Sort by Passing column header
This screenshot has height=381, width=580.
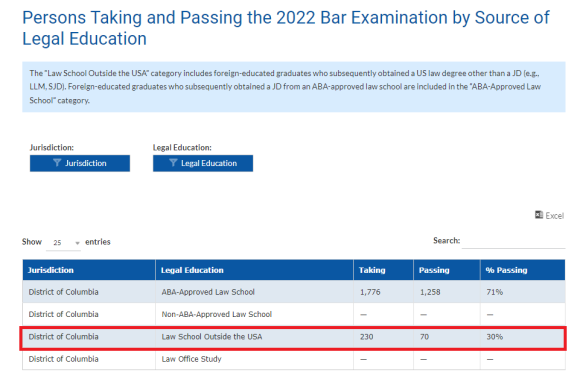point(447,270)
